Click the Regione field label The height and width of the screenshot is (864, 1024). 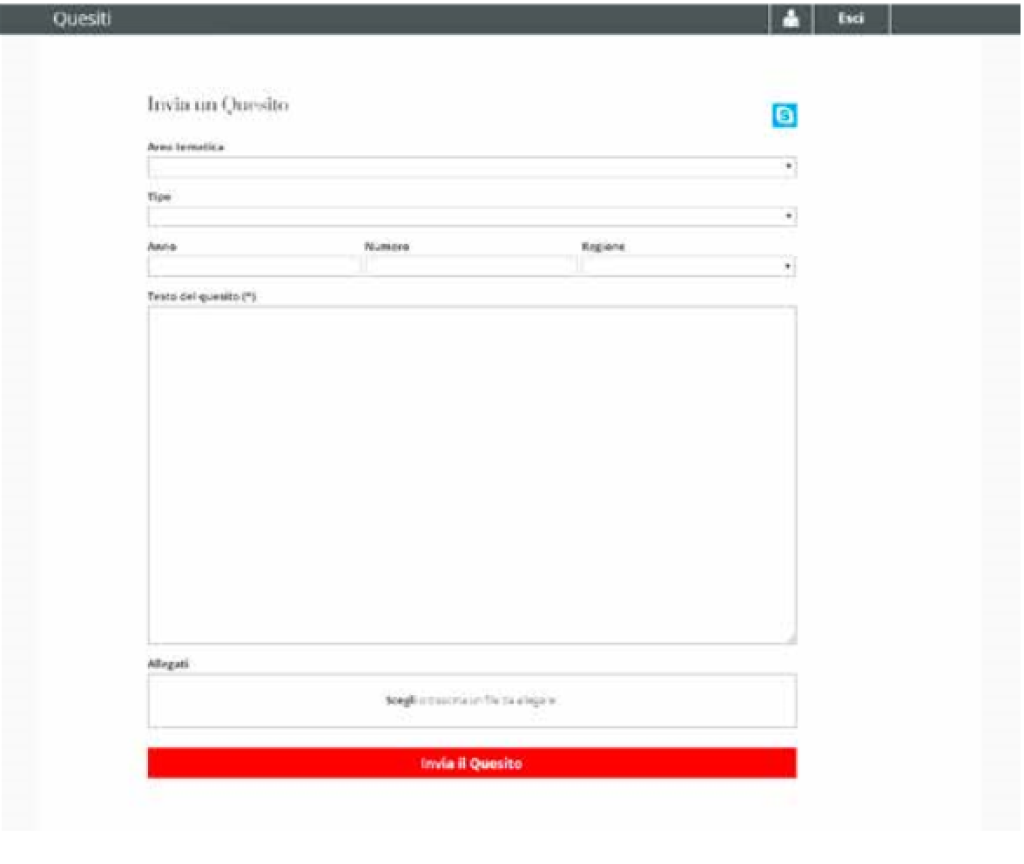tap(603, 246)
